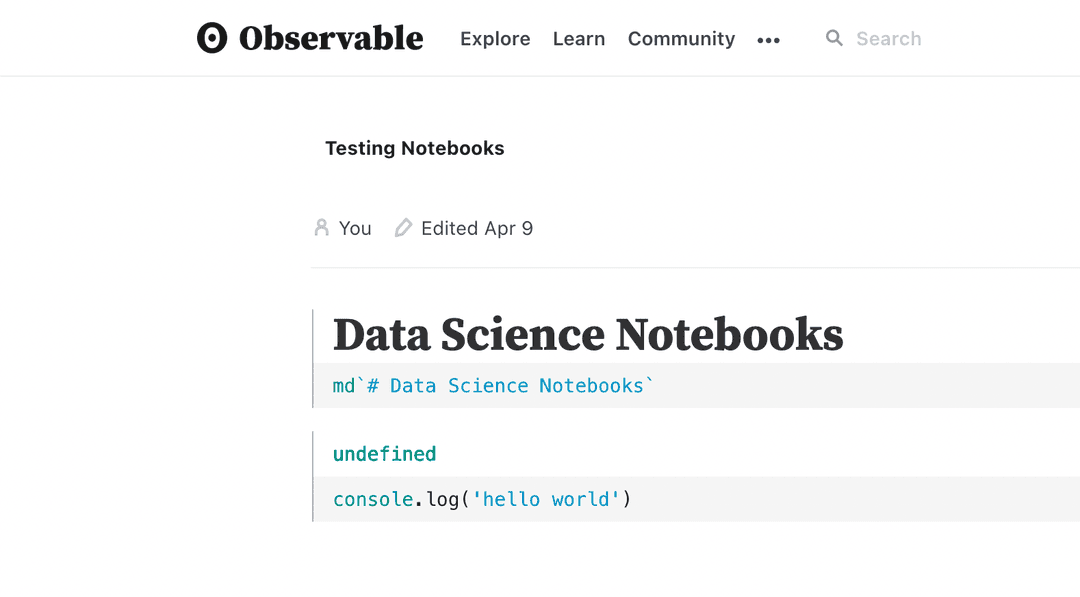Open the ellipsis overflow menu in navbar

click(768, 40)
